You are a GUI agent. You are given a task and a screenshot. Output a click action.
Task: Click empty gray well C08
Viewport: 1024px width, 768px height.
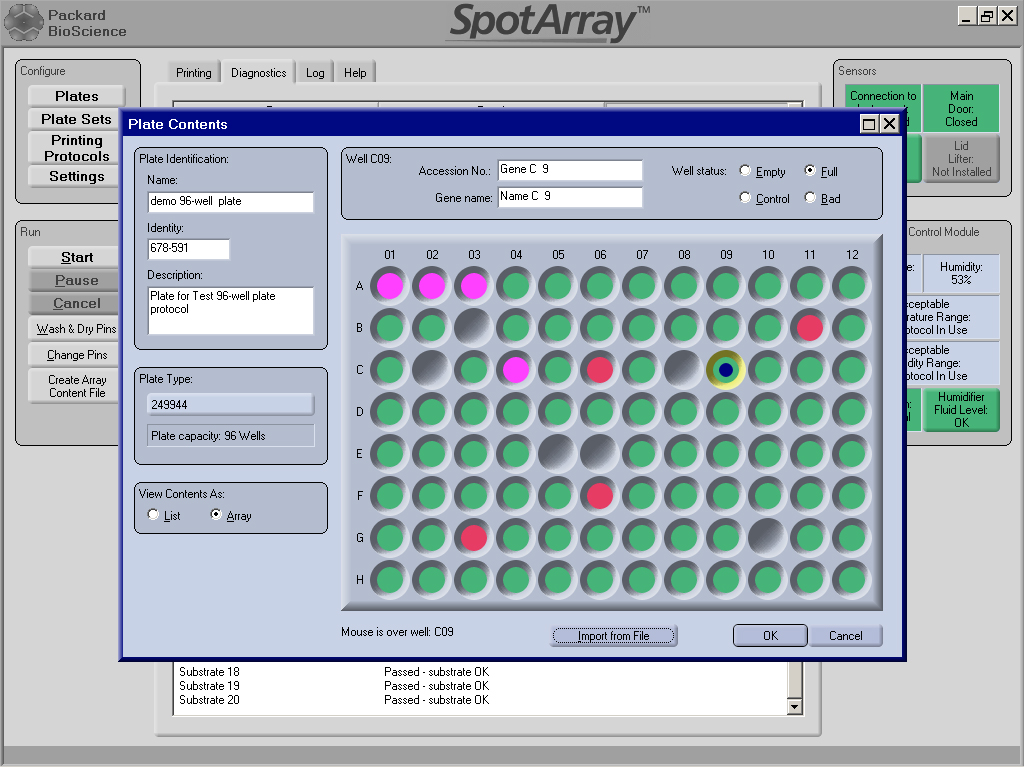[x=684, y=370]
